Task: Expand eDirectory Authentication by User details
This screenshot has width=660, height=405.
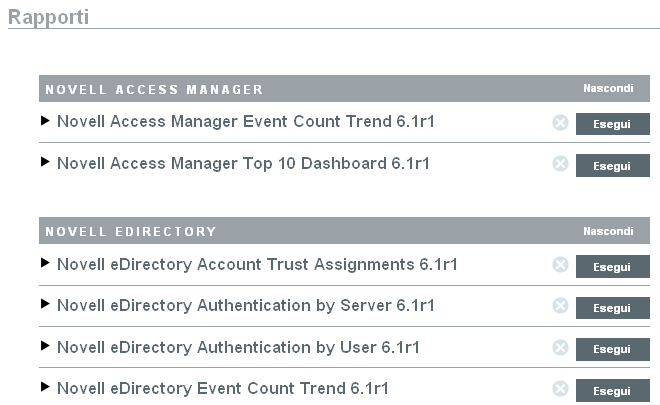Action: pos(45,346)
